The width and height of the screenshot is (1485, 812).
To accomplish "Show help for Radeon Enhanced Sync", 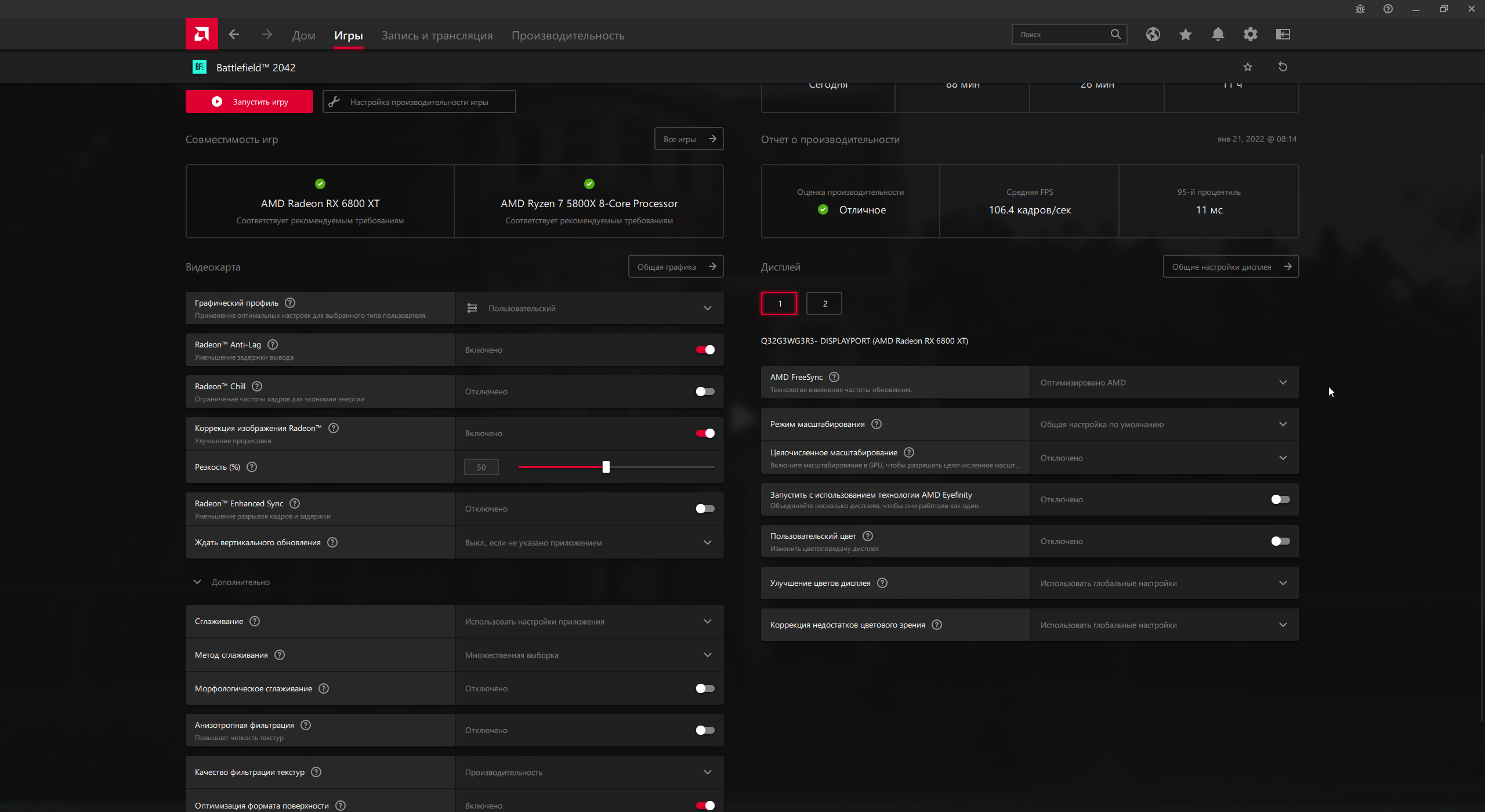I will pos(295,503).
